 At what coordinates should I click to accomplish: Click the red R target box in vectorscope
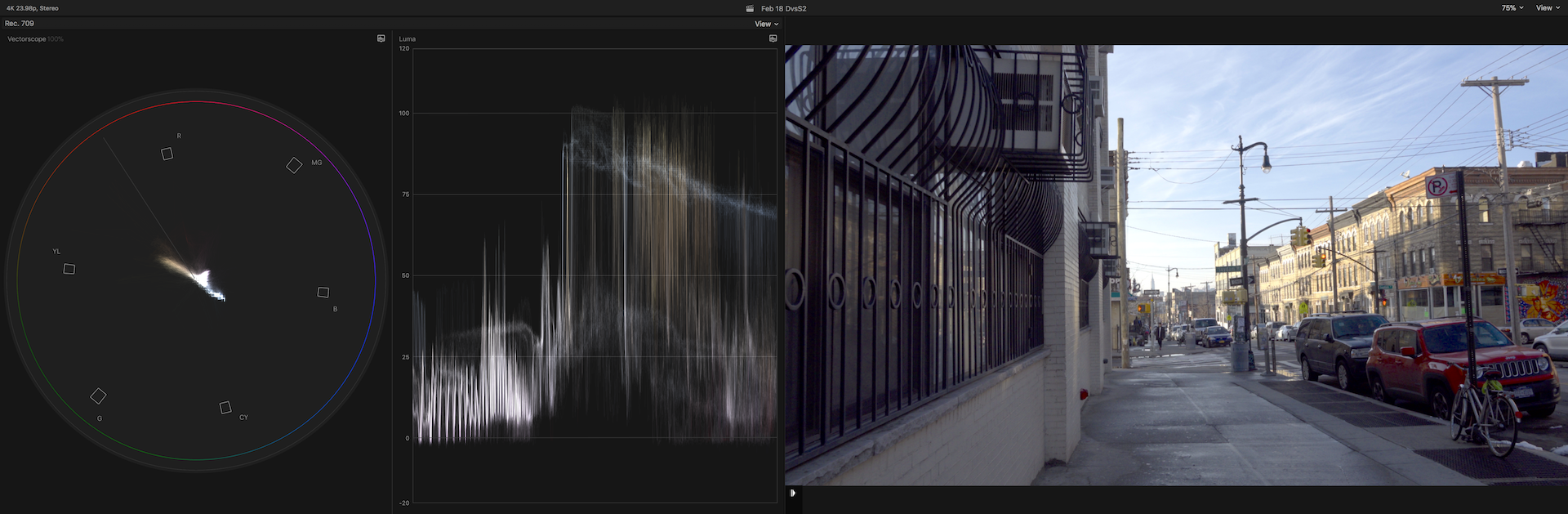click(x=167, y=154)
